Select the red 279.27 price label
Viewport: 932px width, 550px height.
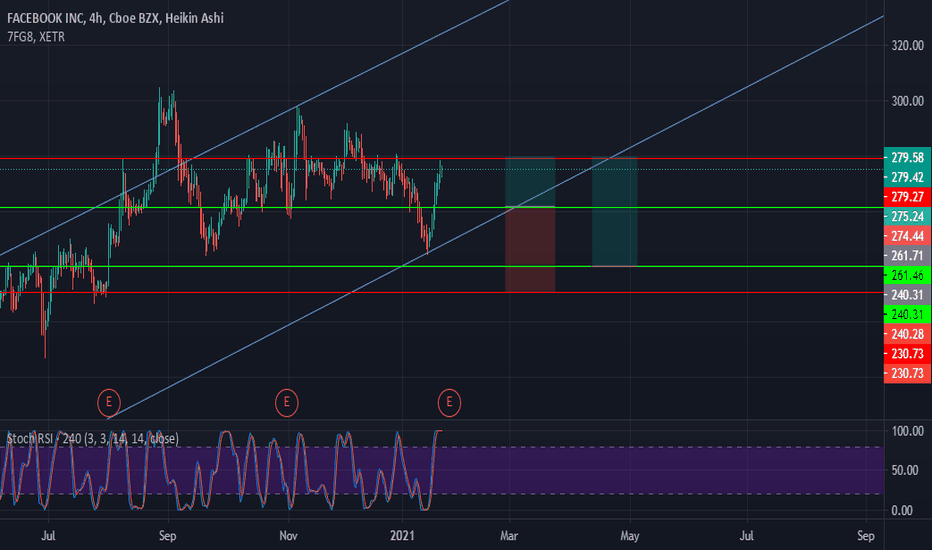[x=908, y=197]
